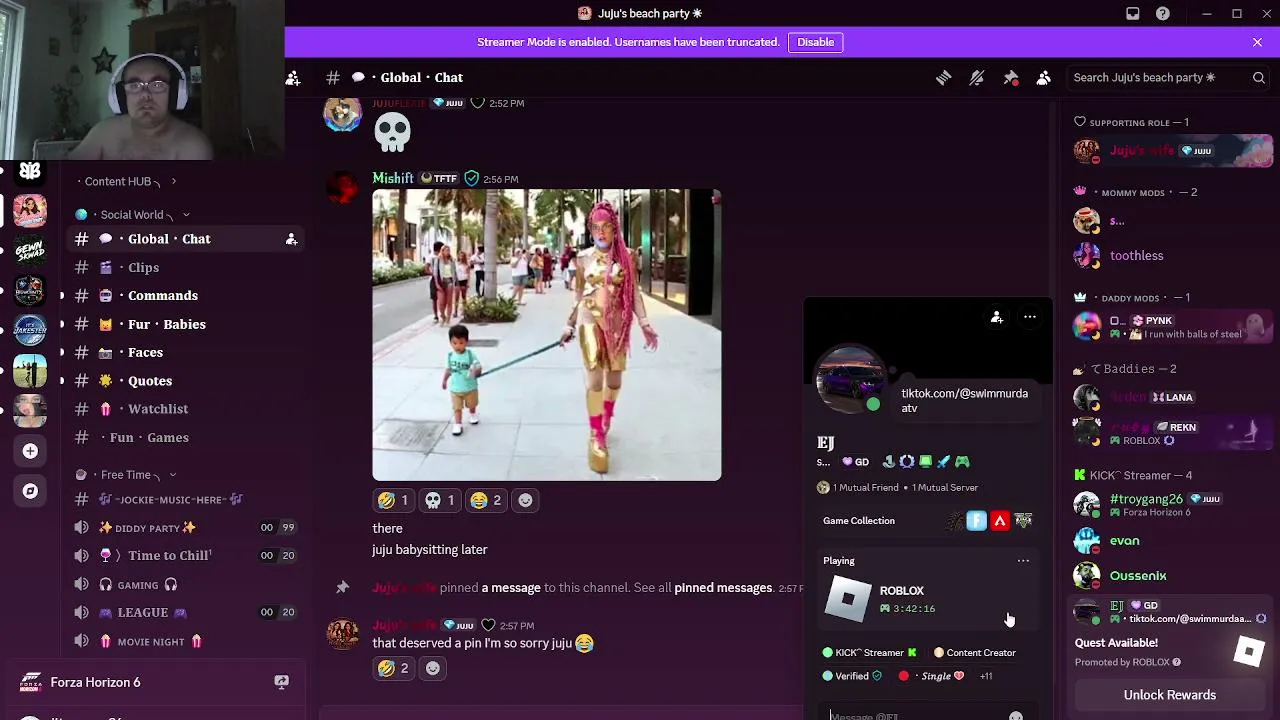Screen dimensions: 1280x720
Task: Open more options in EJ's profile popup
Action: click(x=1030, y=318)
